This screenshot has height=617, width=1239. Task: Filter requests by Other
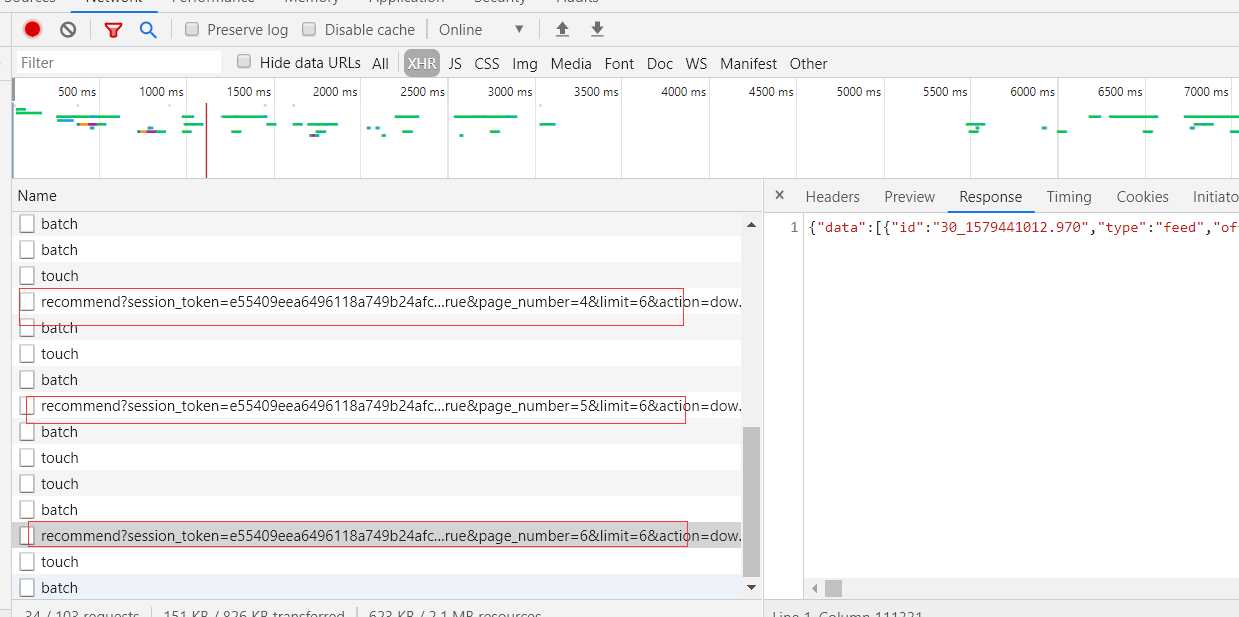point(808,63)
